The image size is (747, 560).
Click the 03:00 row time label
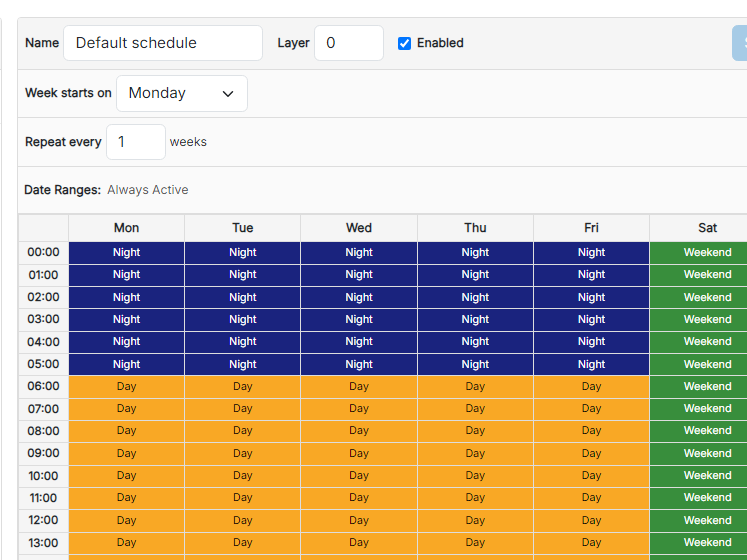point(43,319)
